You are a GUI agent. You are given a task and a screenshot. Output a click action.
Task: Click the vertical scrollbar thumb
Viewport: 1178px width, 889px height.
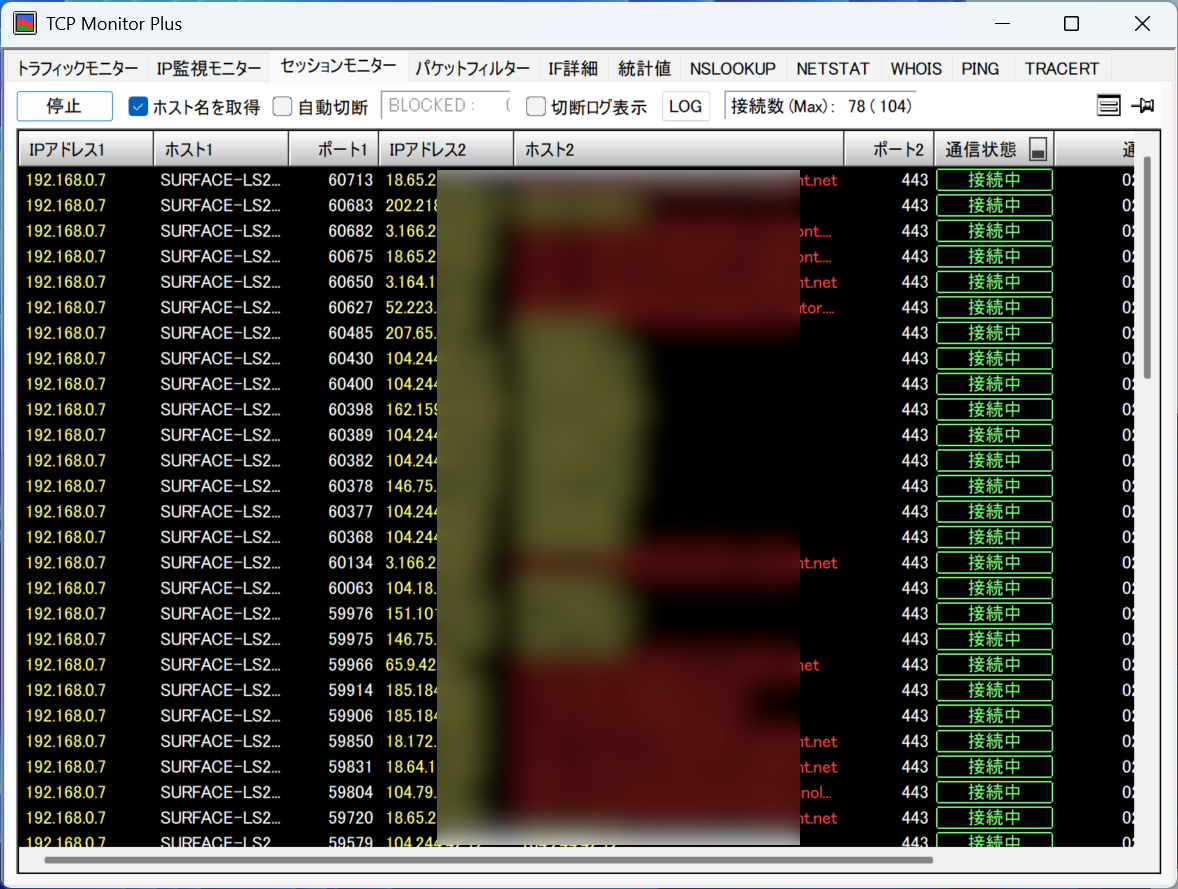[x=1147, y=268]
